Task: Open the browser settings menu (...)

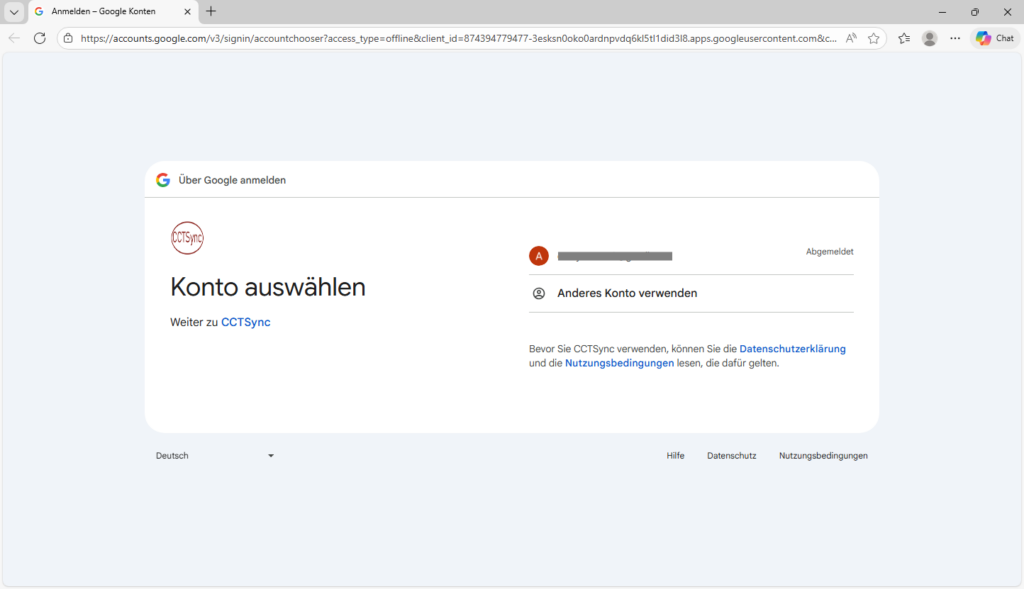Action: pyautogui.click(x=955, y=38)
